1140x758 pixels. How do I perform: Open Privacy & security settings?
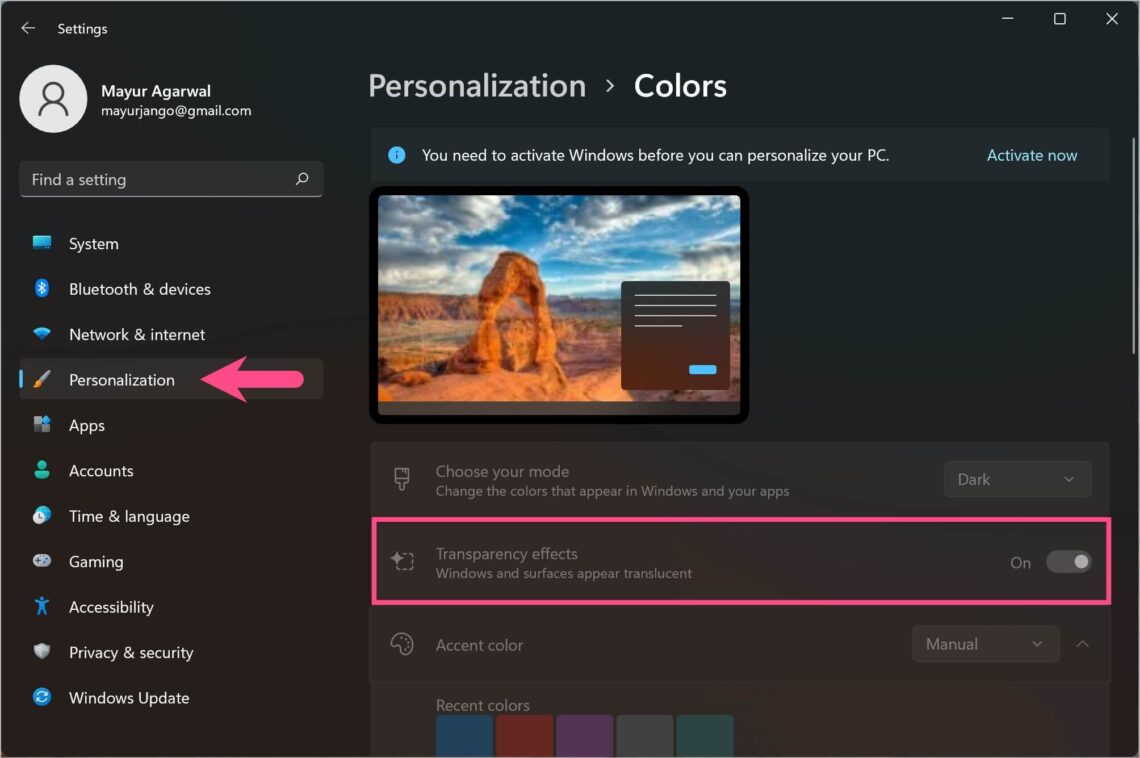click(130, 652)
